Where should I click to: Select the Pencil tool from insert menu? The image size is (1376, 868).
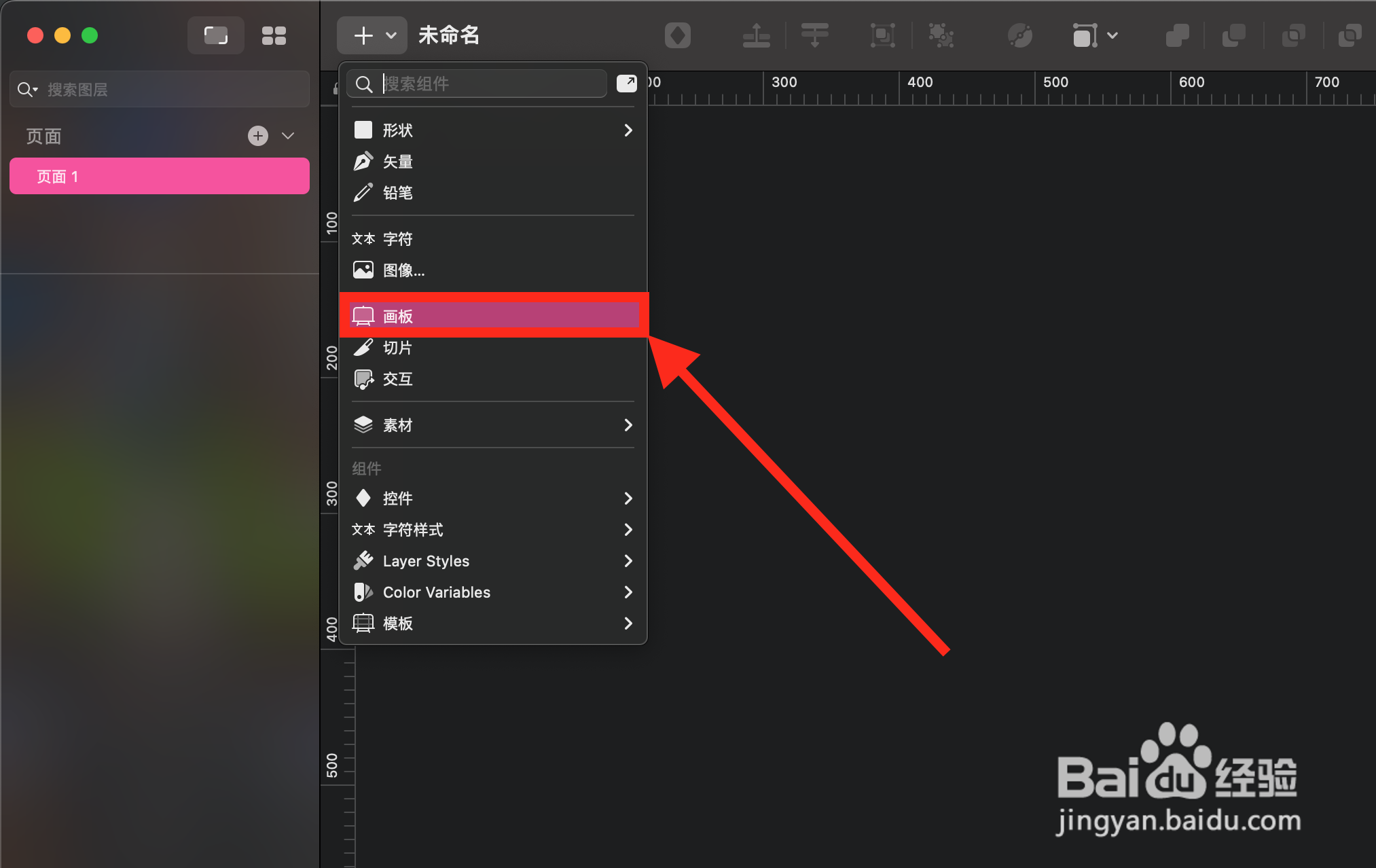click(397, 192)
